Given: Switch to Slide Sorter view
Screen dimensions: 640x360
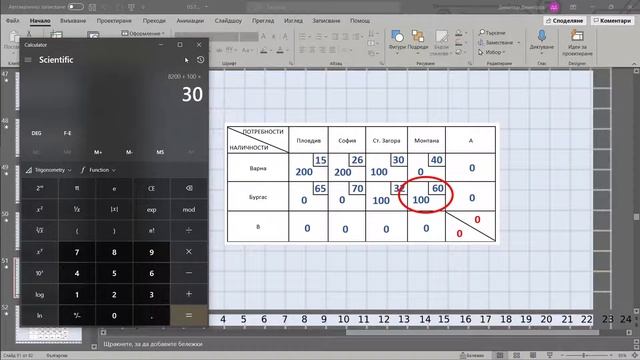Looking at the screenshot, I should pos(516,356).
